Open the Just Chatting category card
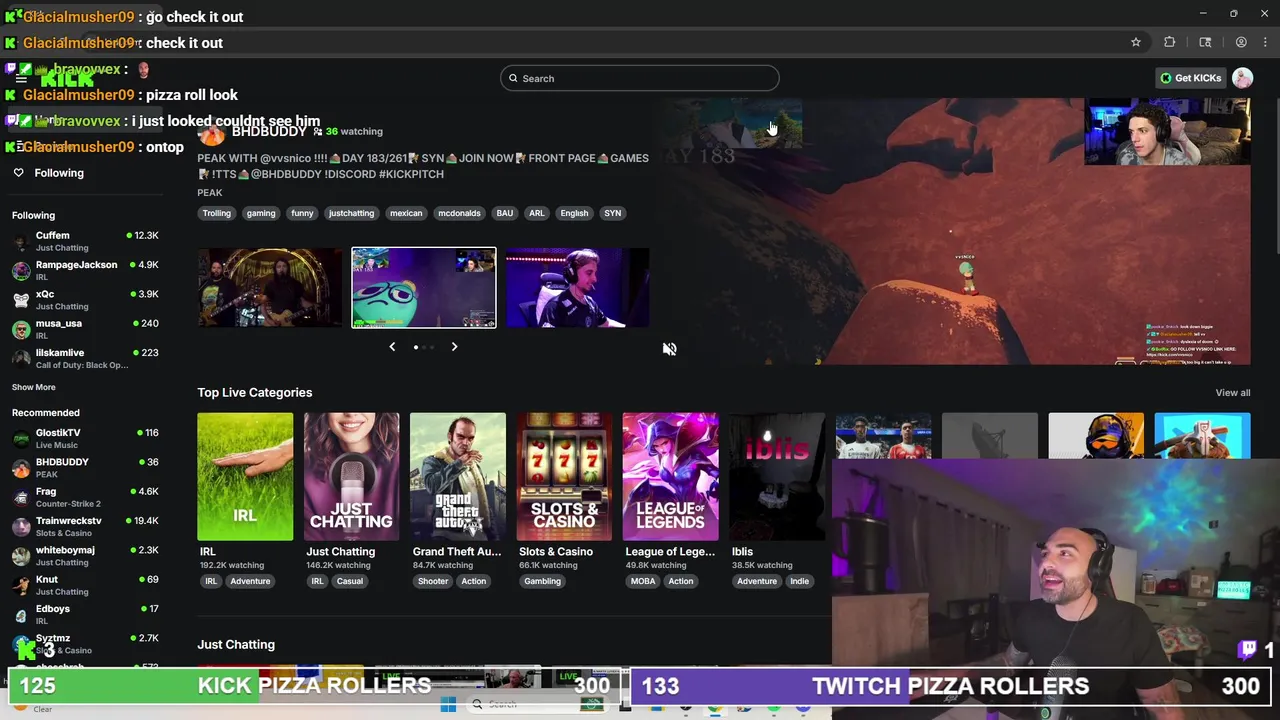 click(351, 476)
